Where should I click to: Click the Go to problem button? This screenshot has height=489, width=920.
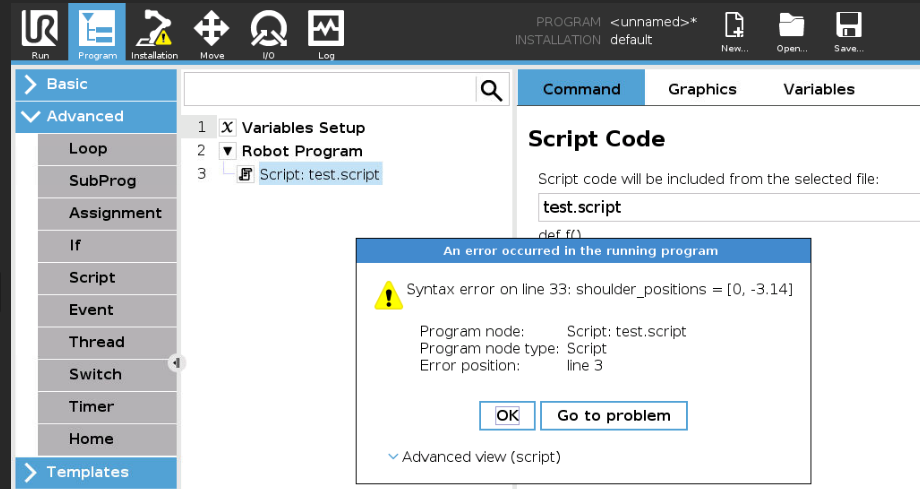click(x=614, y=416)
